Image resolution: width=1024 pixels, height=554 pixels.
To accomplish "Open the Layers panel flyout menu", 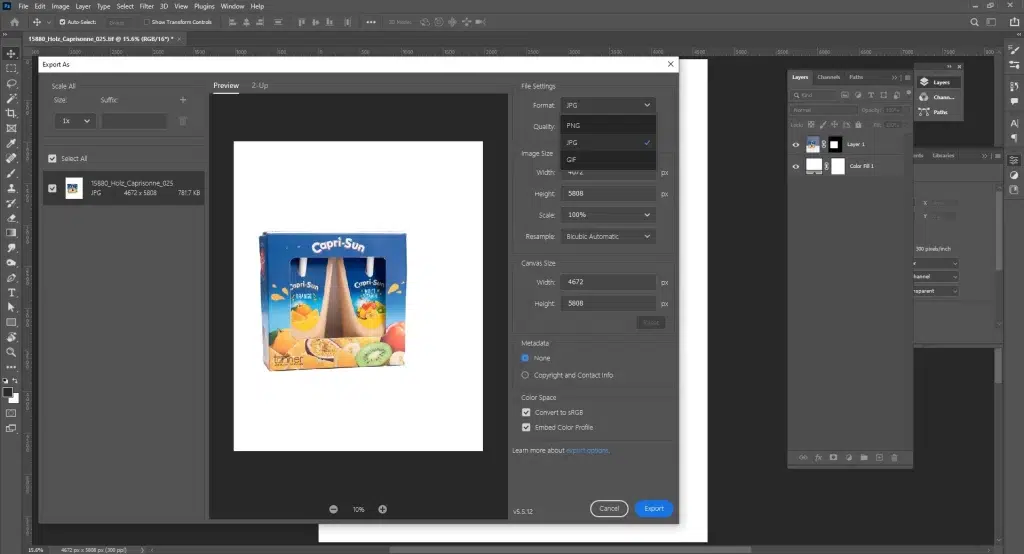I will (907, 78).
